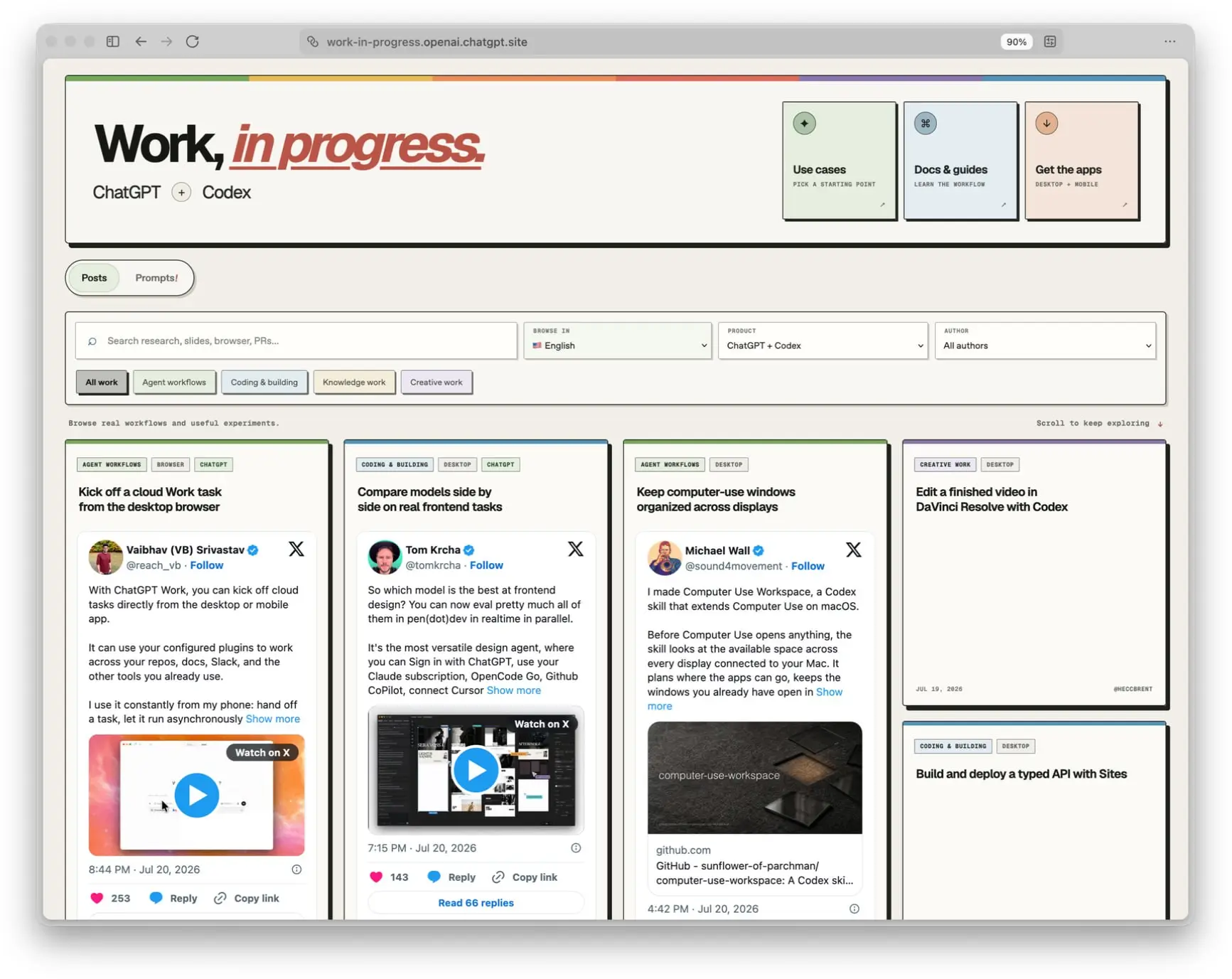This screenshot has width=1232, height=979.
Task: Click Tom Krcha's profile avatar
Action: pyautogui.click(x=385, y=557)
